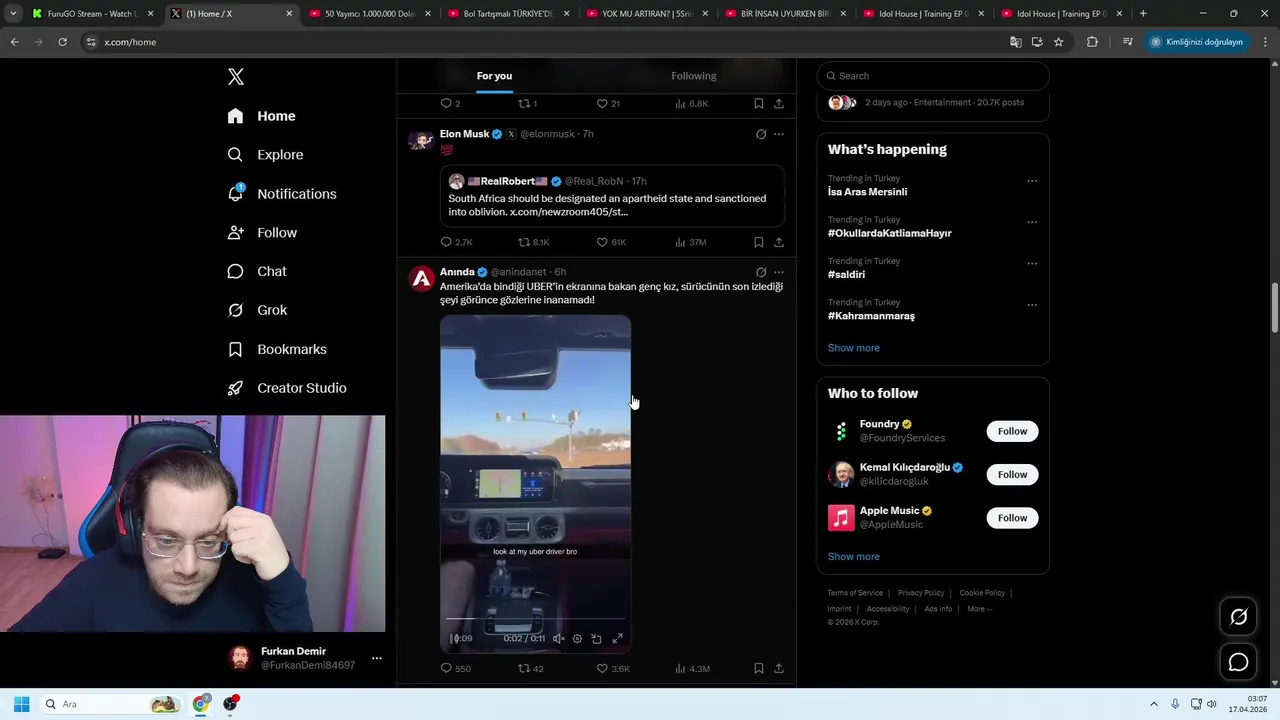The image size is (1280, 720).
Task: Follow Kemal Kılıçdaroğlu
Action: tap(1012, 474)
